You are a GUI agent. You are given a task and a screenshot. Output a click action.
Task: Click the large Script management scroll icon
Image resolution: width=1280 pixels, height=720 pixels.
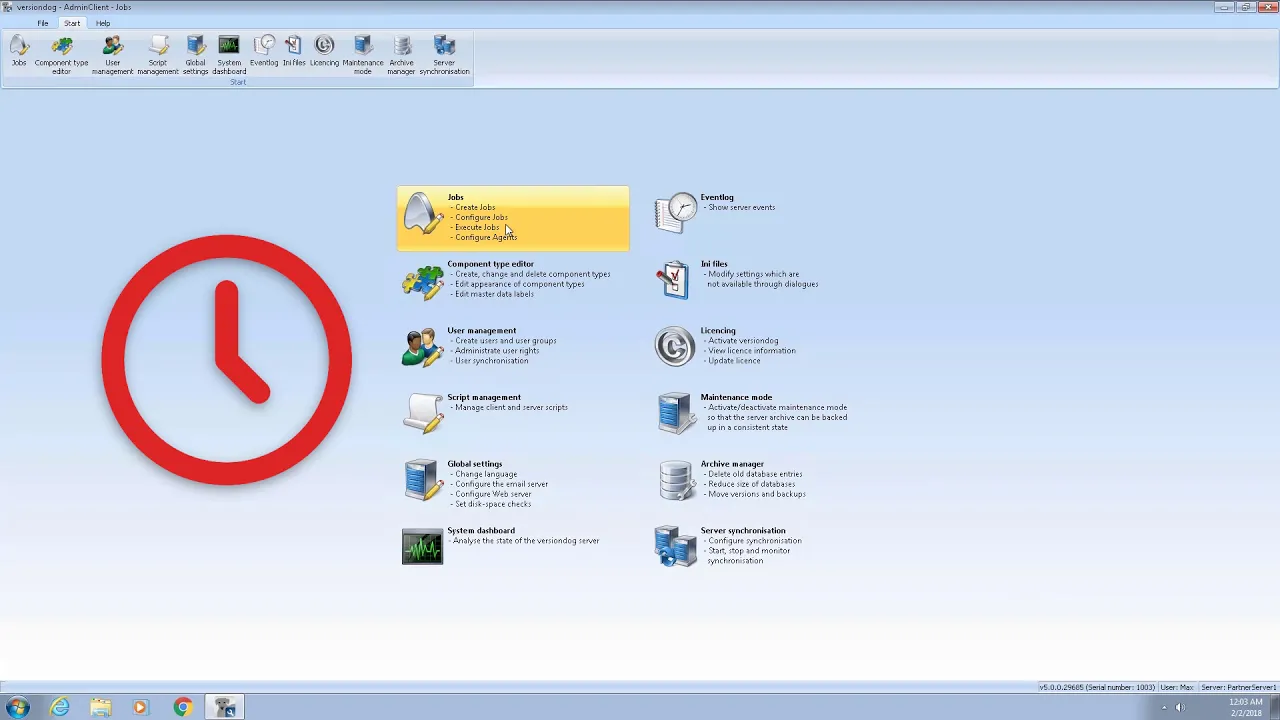(422, 414)
